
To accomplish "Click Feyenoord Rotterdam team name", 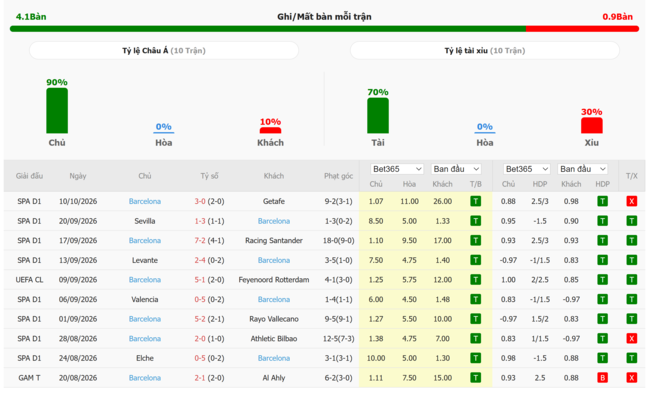I will click(x=274, y=280).
